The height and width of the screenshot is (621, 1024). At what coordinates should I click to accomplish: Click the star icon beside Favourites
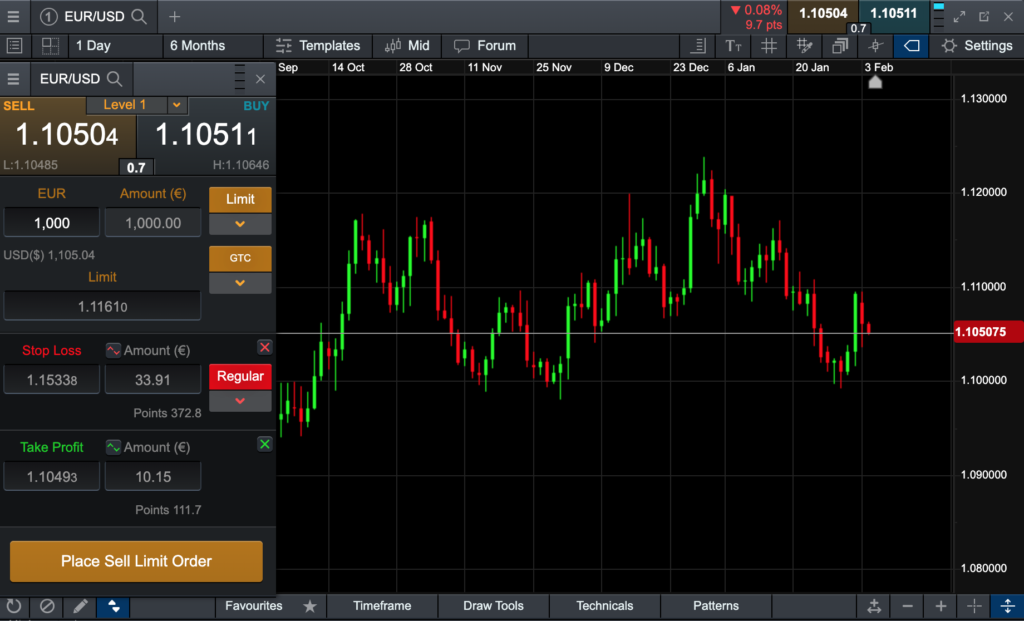tap(310, 606)
